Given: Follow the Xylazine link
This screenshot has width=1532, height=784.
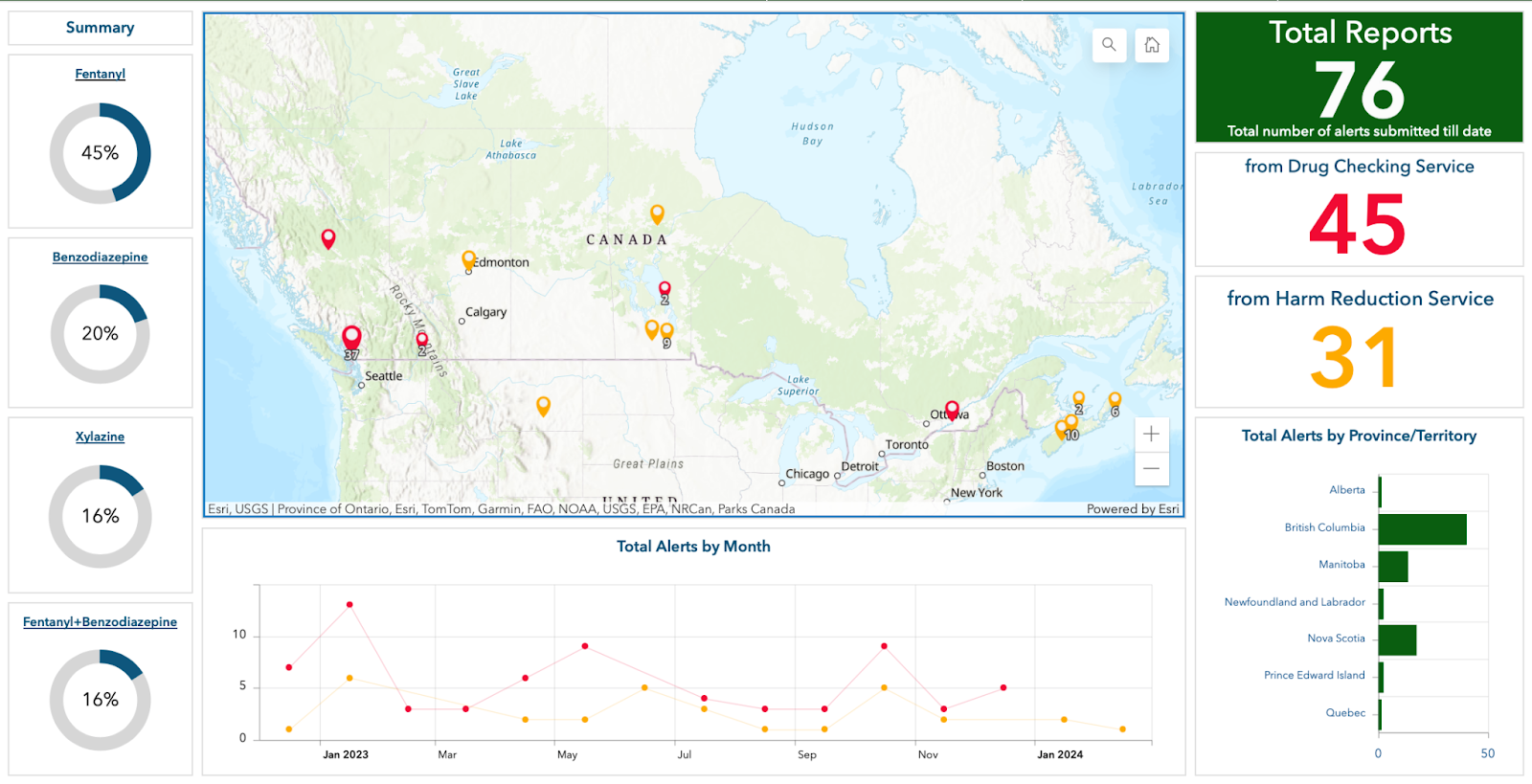Looking at the screenshot, I should pyautogui.click(x=101, y=437).
